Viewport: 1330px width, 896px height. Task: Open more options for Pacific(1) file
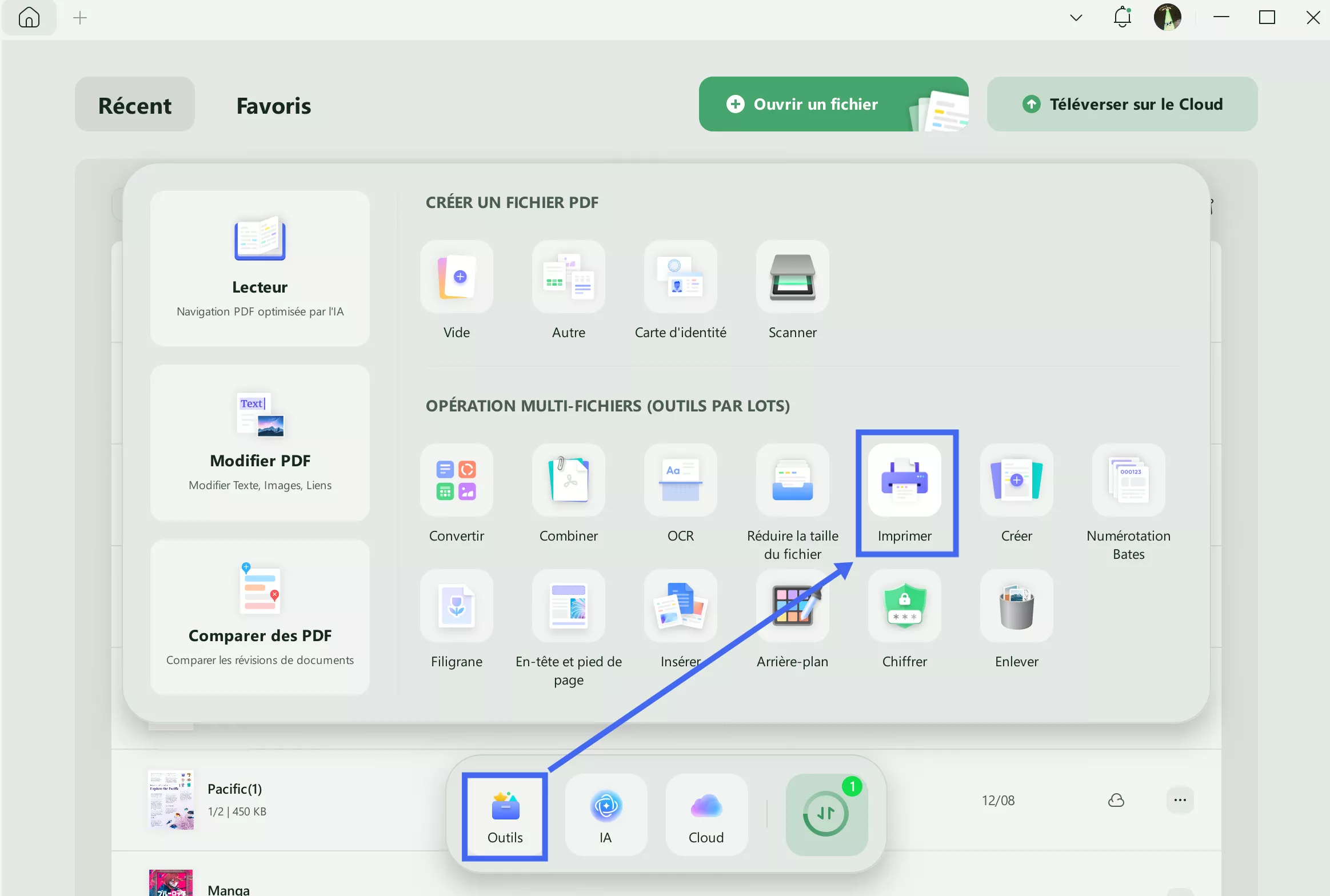coord(1180,800)
